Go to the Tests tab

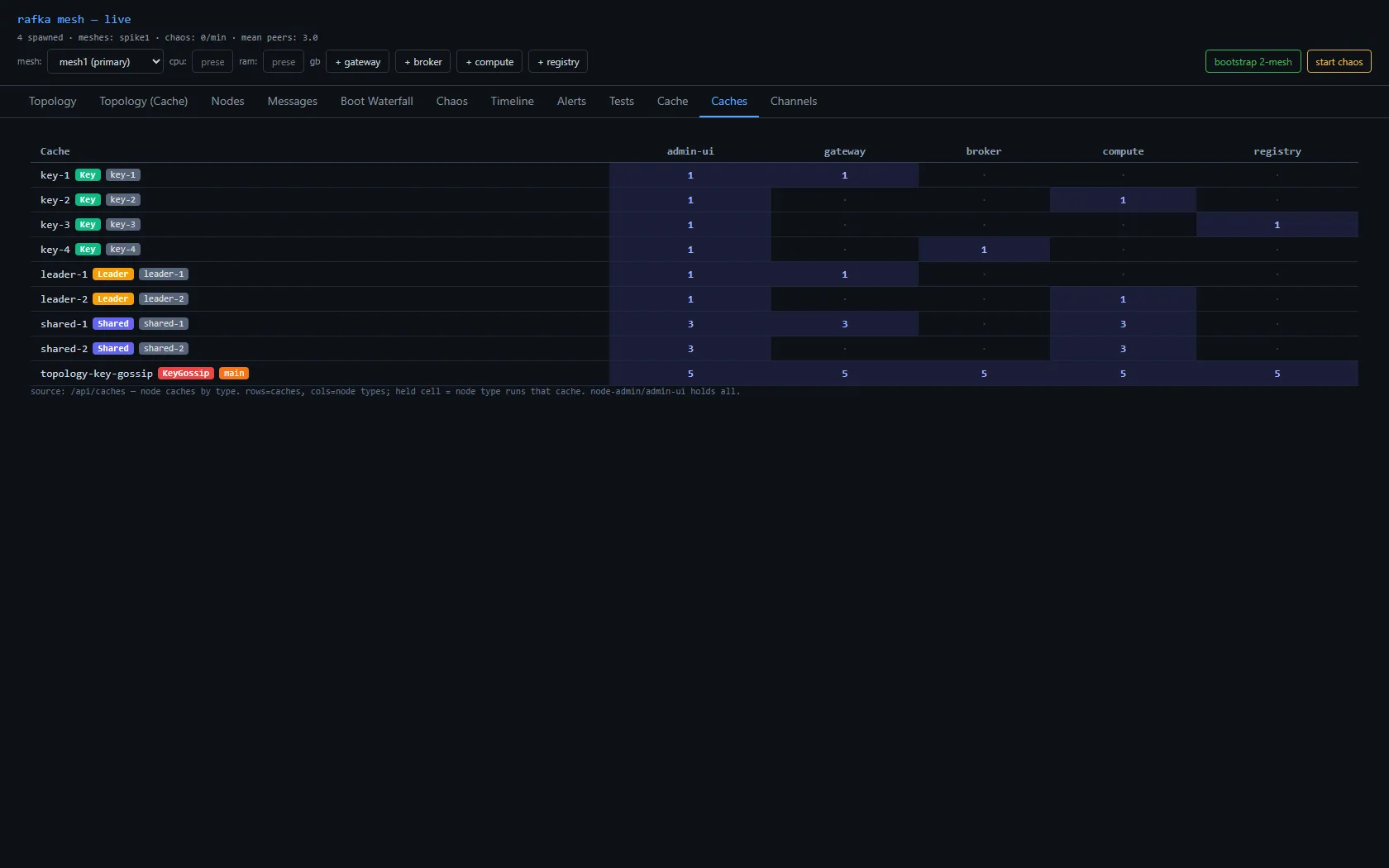pyautogui.click(x=622, y=101)
